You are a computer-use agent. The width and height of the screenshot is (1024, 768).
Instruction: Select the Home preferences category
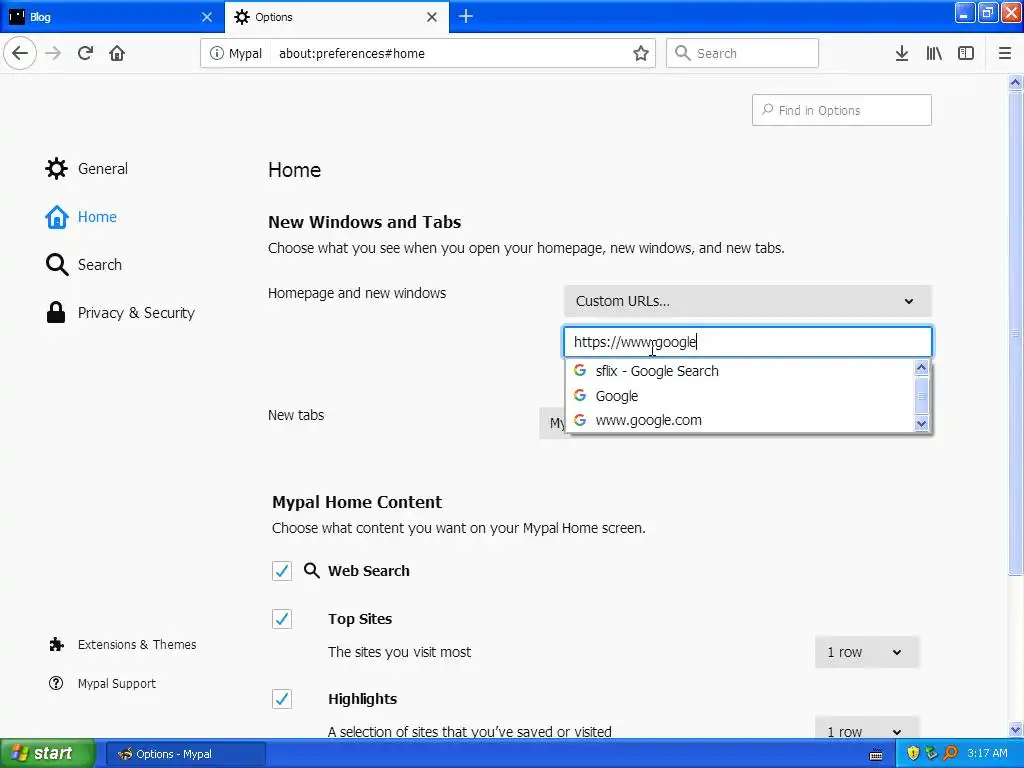click(x=81, y=217)
